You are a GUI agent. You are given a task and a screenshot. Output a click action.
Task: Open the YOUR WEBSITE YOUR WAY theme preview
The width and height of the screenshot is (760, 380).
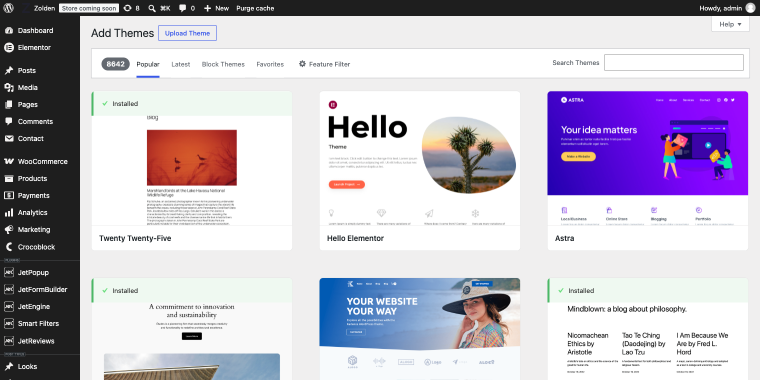[420, 329]
